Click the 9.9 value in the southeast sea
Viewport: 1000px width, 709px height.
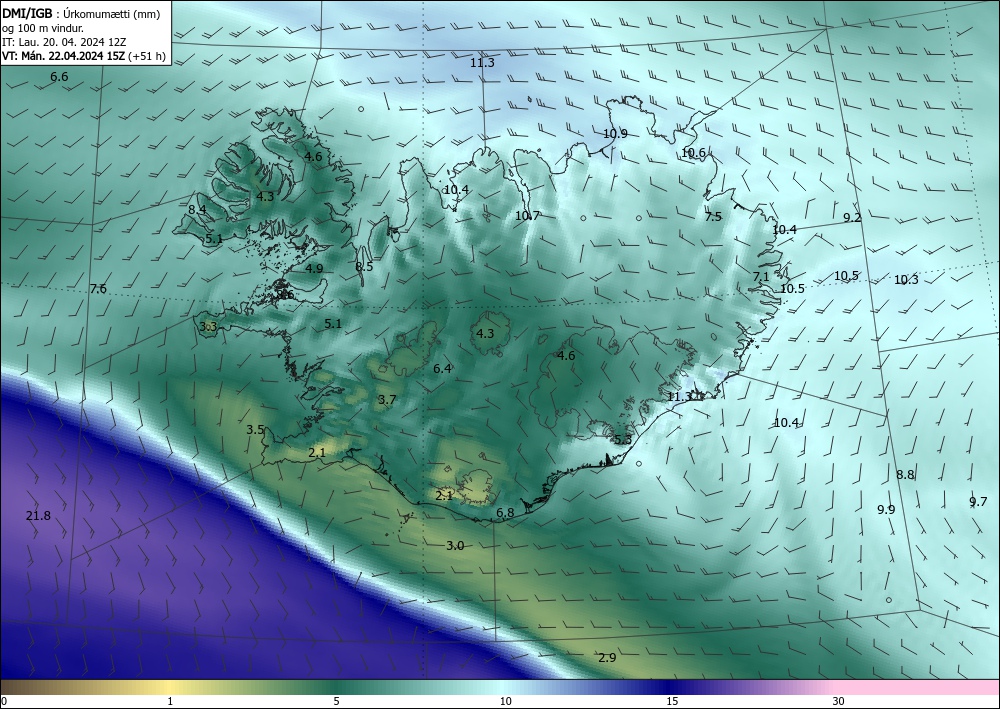click(x=886, y=509)
